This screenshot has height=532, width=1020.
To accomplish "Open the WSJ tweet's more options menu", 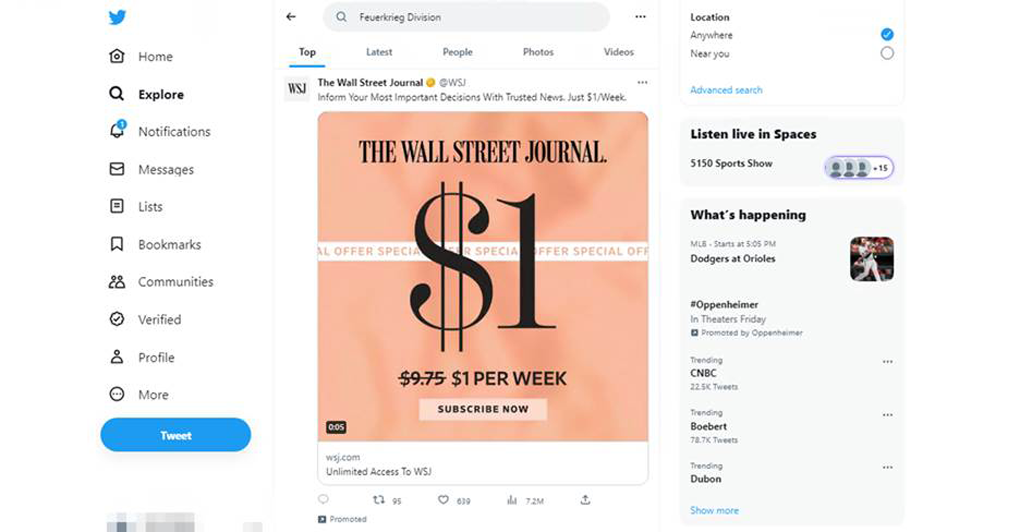I will (x=643, y=83).
